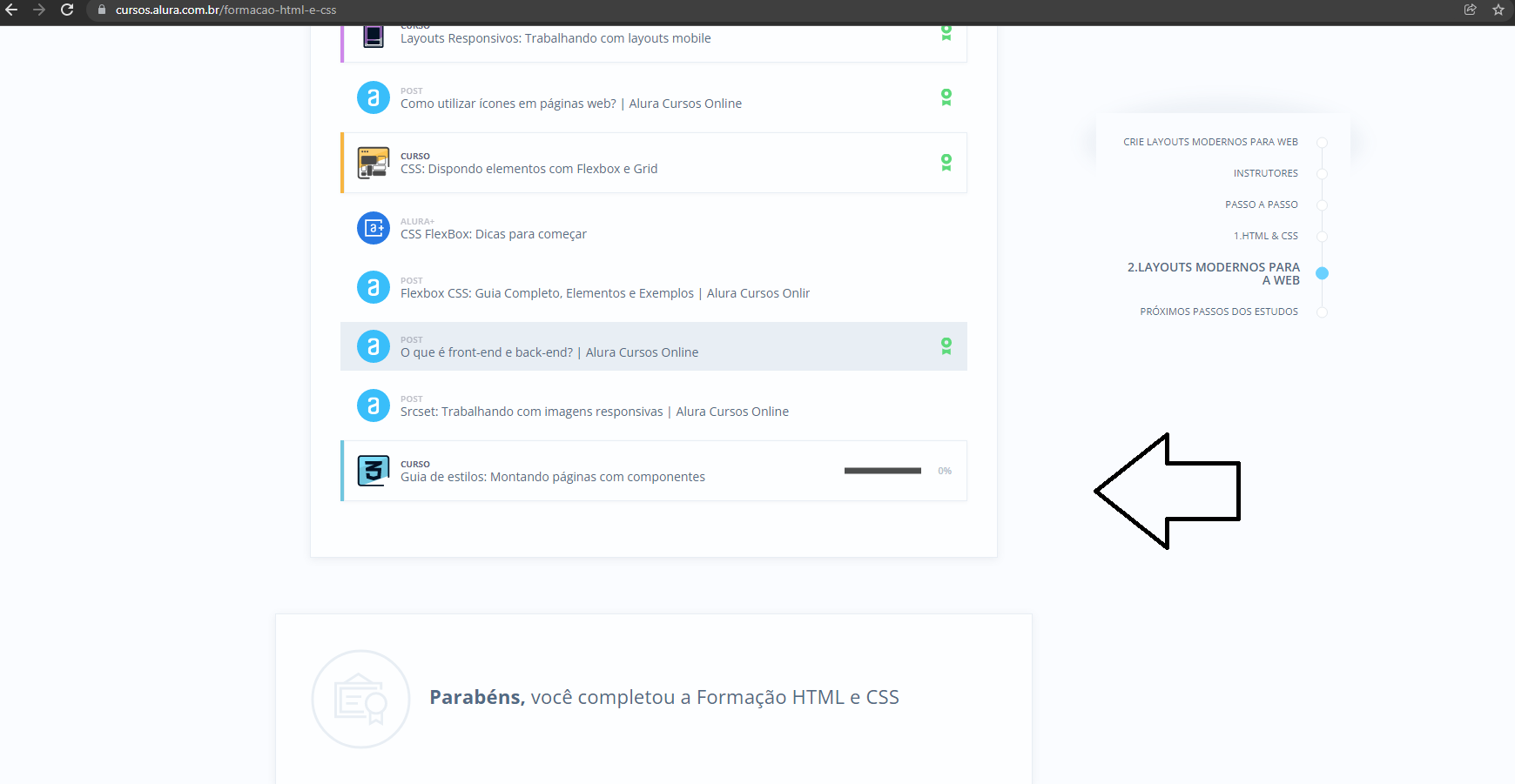
Task: Click the Alura+ icon for CSS FlexBox Dicas
Action: [x=374, y=228]
